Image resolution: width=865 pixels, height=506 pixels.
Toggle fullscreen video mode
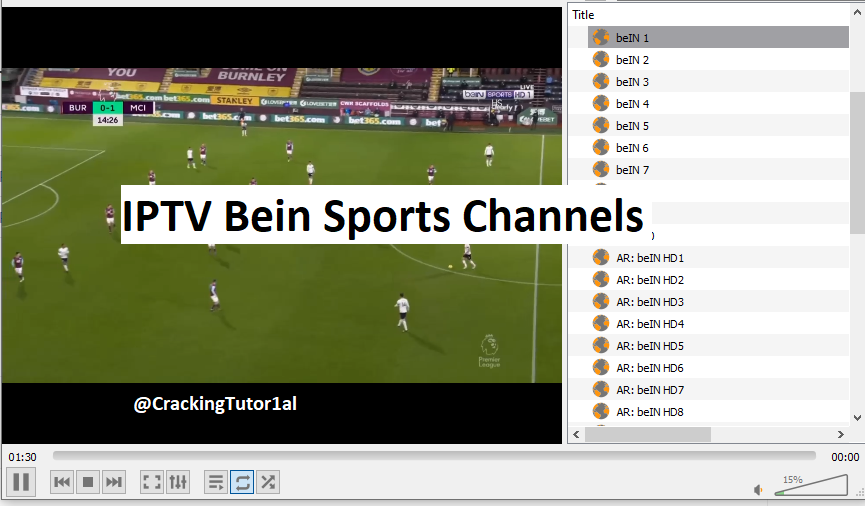click(x=152, y=482)
